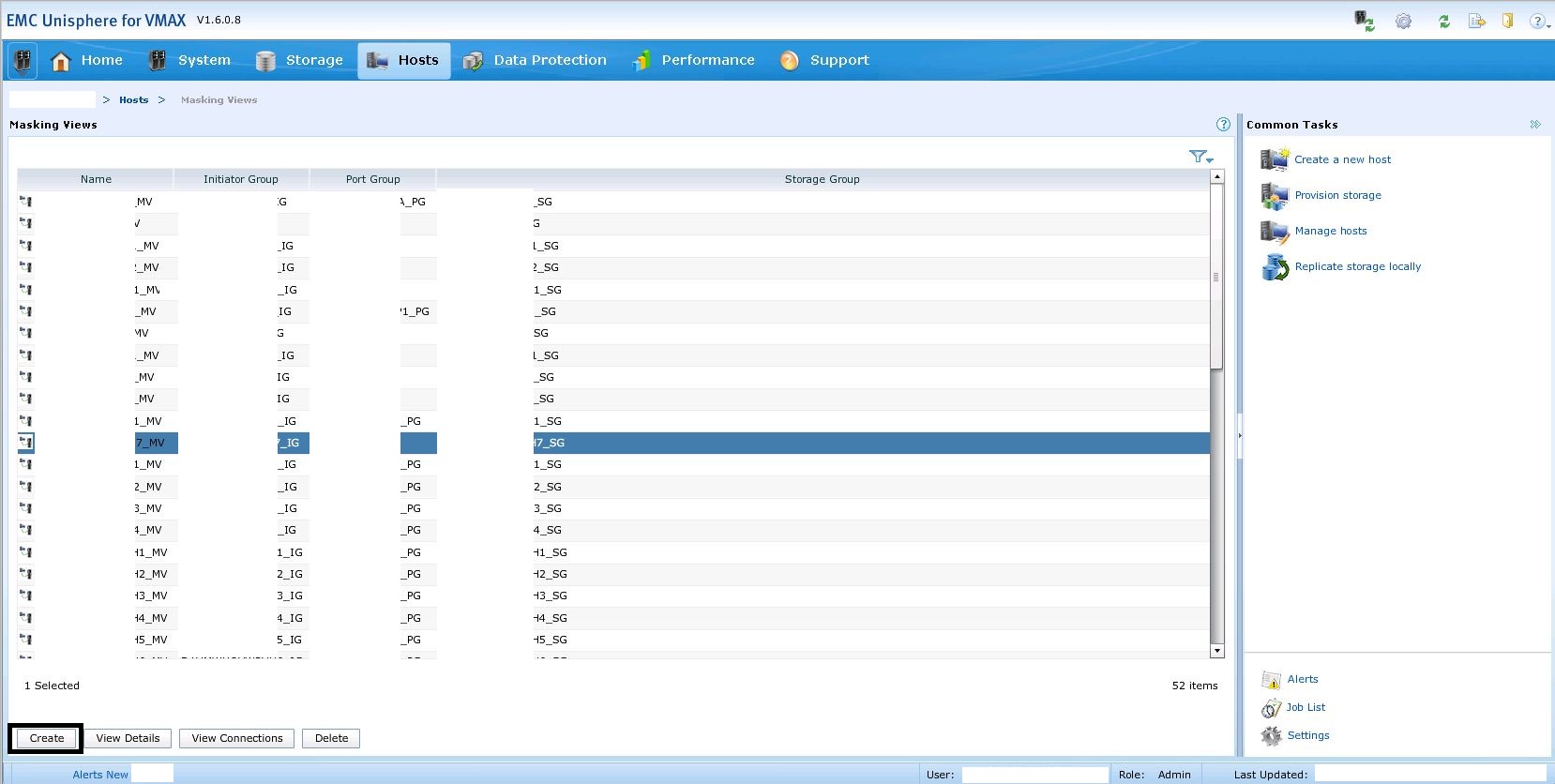The image size is (1555, 784).
Task: Switch to the Data Protection tab
Action: pyautogui.click(x=536, y=61)
